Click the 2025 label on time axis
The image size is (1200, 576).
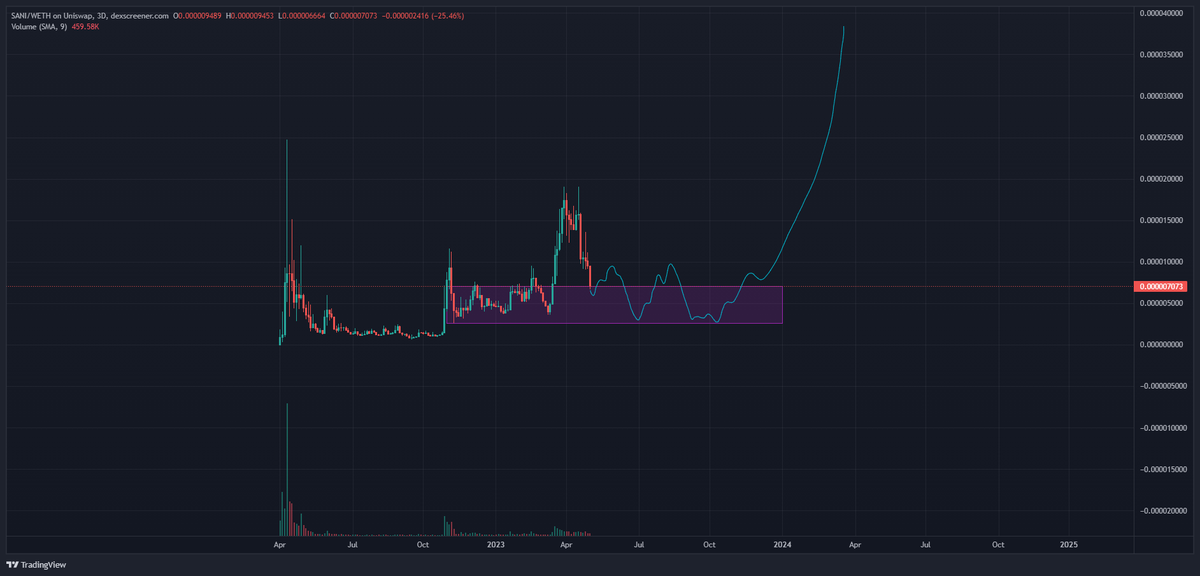(x=1069, y=545)
